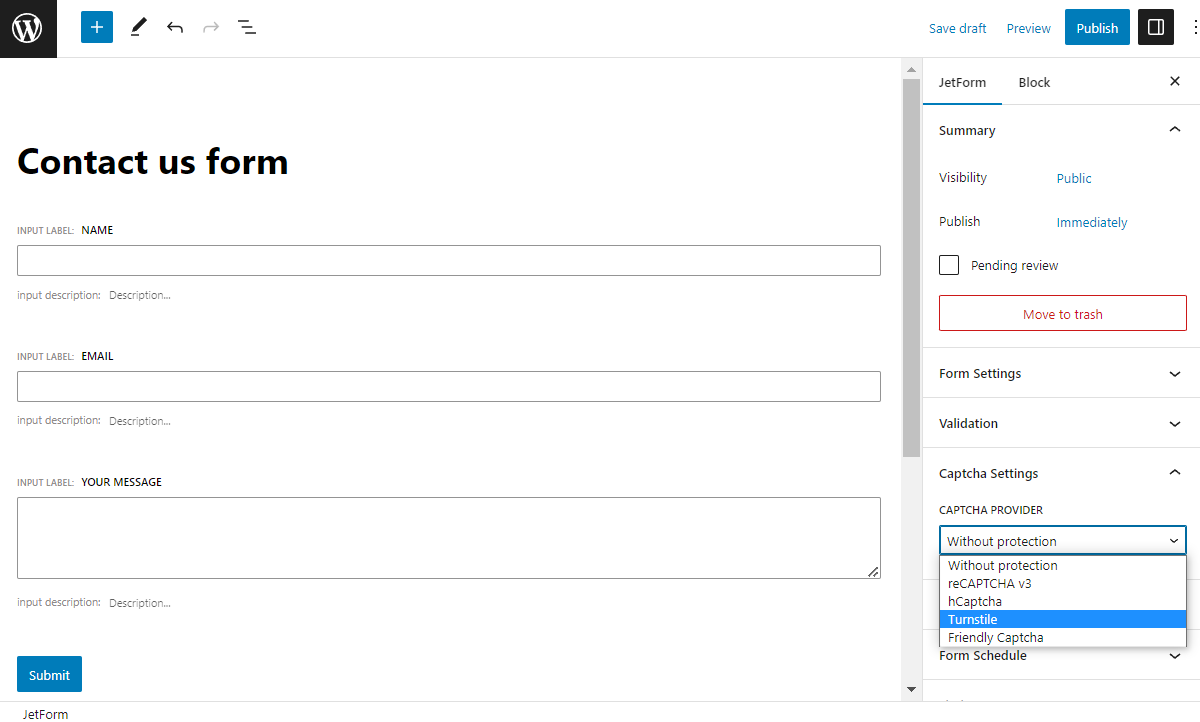Switch to the Block tab
The height and width of the screenshot is (722, 1200).
coord(1034,82)
